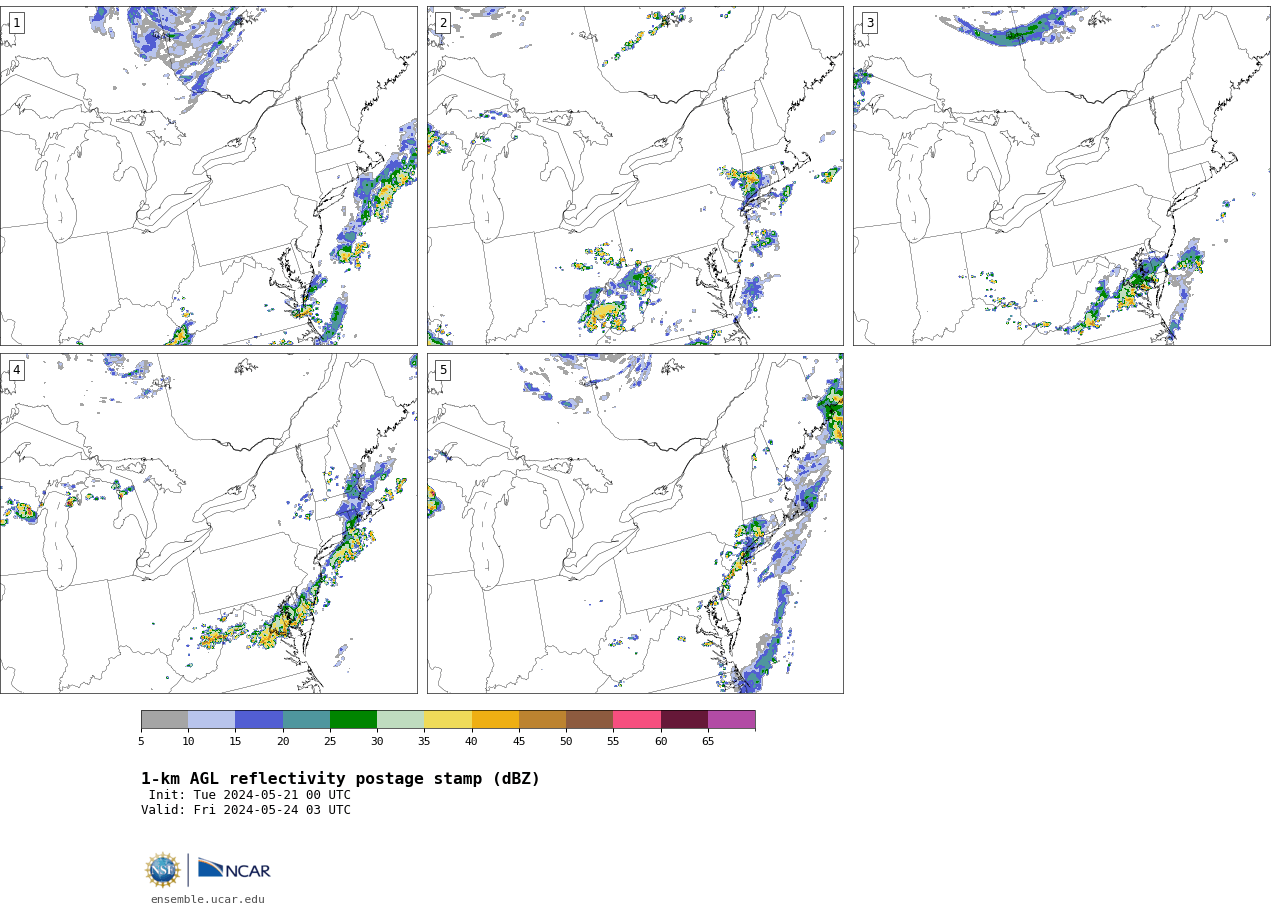Click the orange 40-45 dBZ swatch

(495, 720)
